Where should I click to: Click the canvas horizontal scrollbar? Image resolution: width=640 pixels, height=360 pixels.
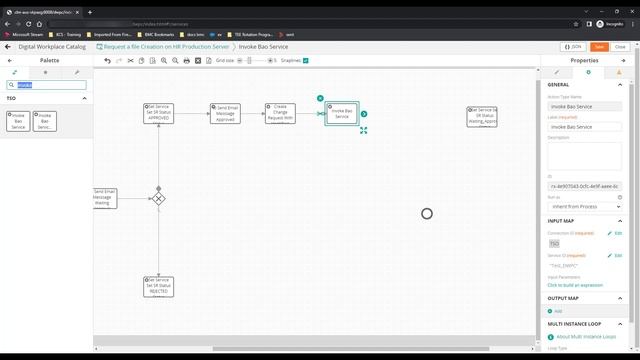(x=351, y=349)
